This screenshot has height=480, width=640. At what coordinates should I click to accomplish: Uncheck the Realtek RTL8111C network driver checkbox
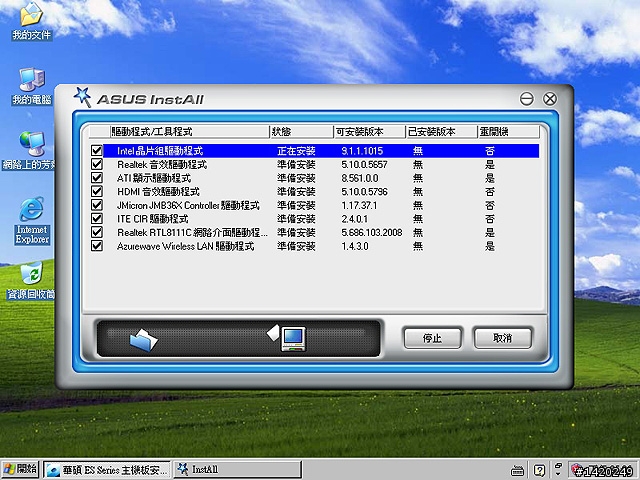click(97, 232)
